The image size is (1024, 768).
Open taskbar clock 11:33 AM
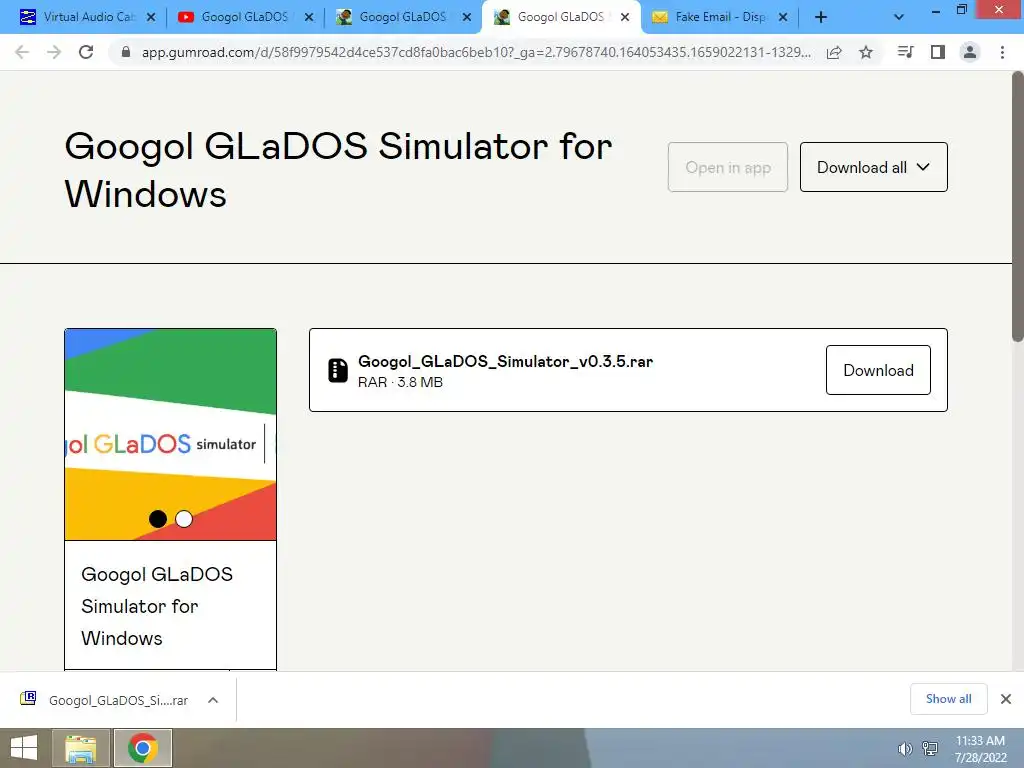(x=980, y=748)
